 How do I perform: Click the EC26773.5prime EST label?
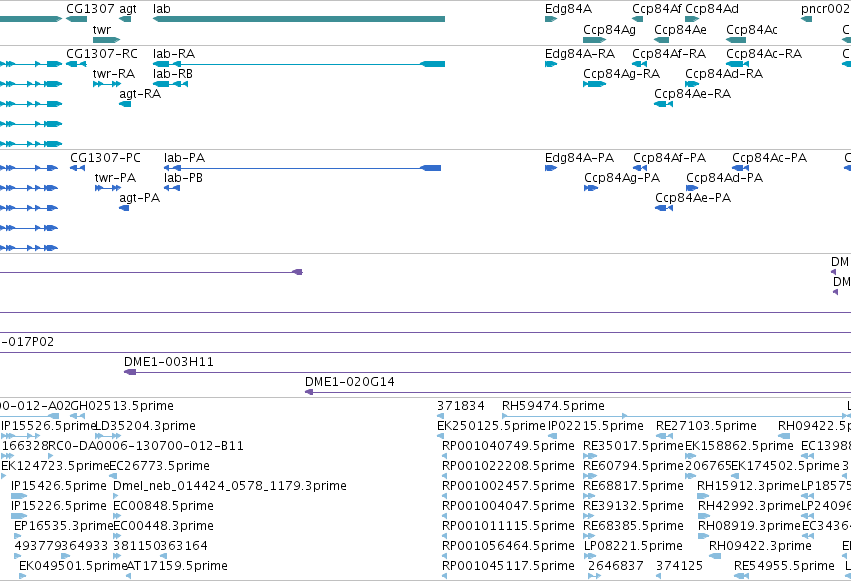[x=160, y=466]
